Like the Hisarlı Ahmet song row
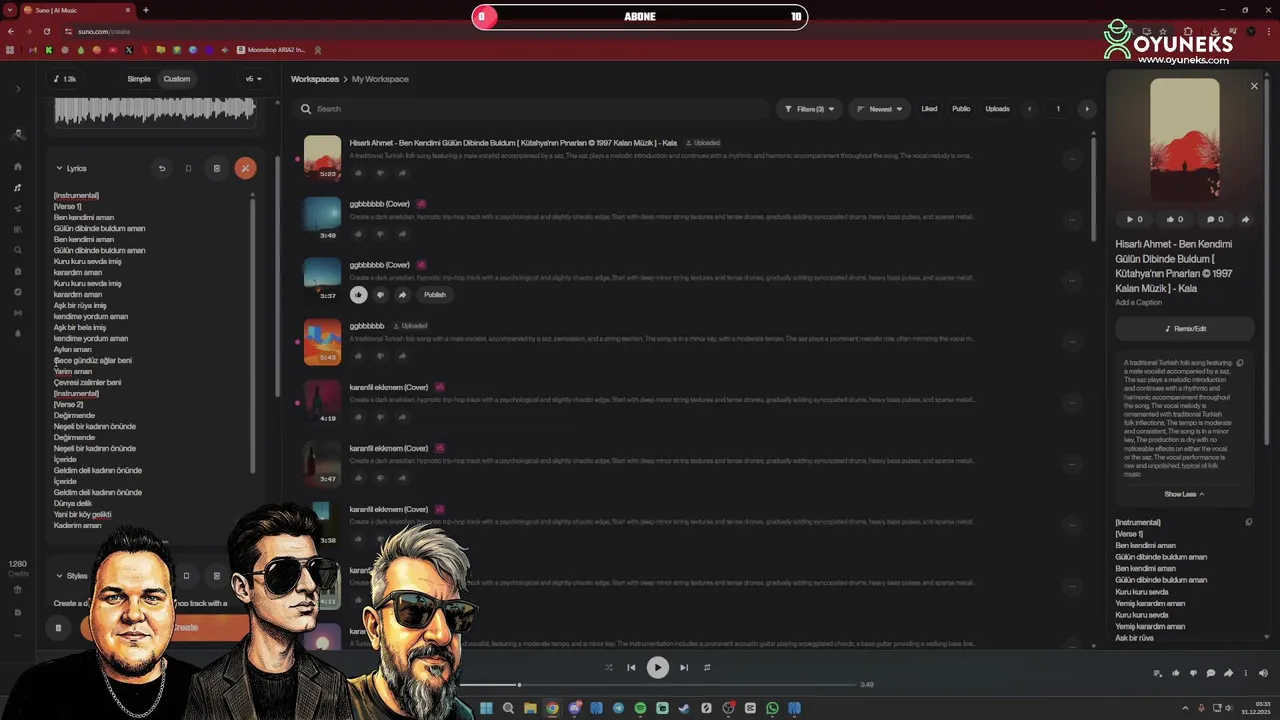 pos(358,173)
